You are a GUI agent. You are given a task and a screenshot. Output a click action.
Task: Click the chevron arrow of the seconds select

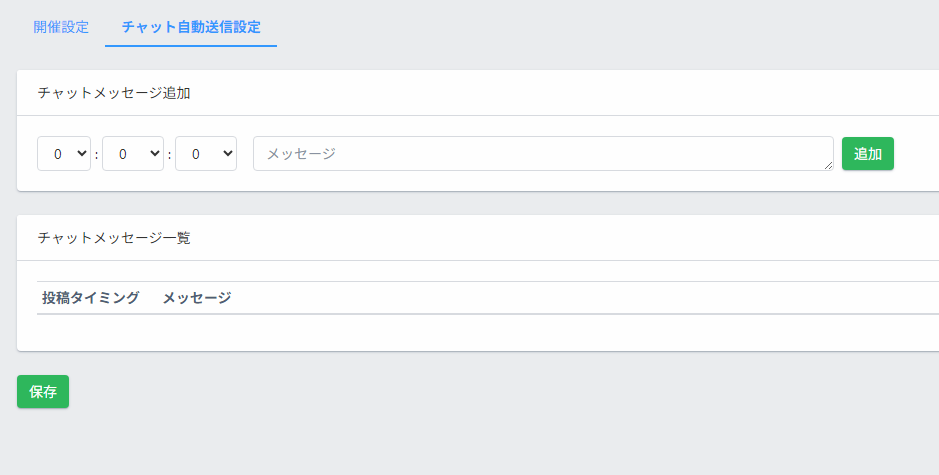[x=227, y=154]
